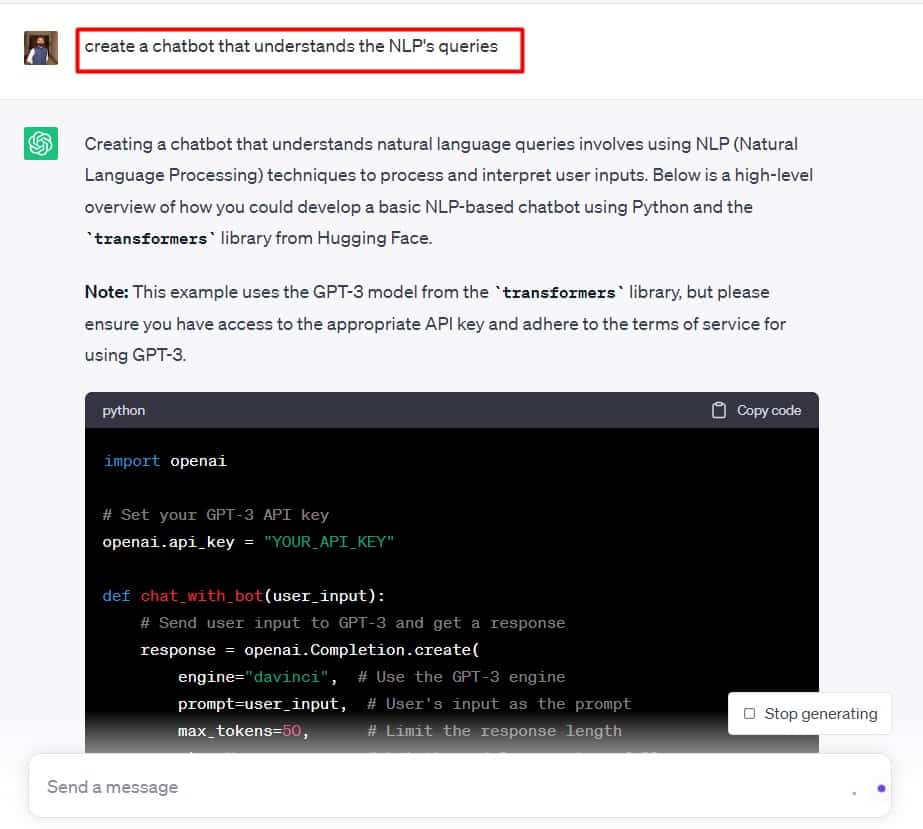Click the "YOUR_API_KEY" string in code
923x829 pixels.
pyautogui.click(x=328, y=542)
